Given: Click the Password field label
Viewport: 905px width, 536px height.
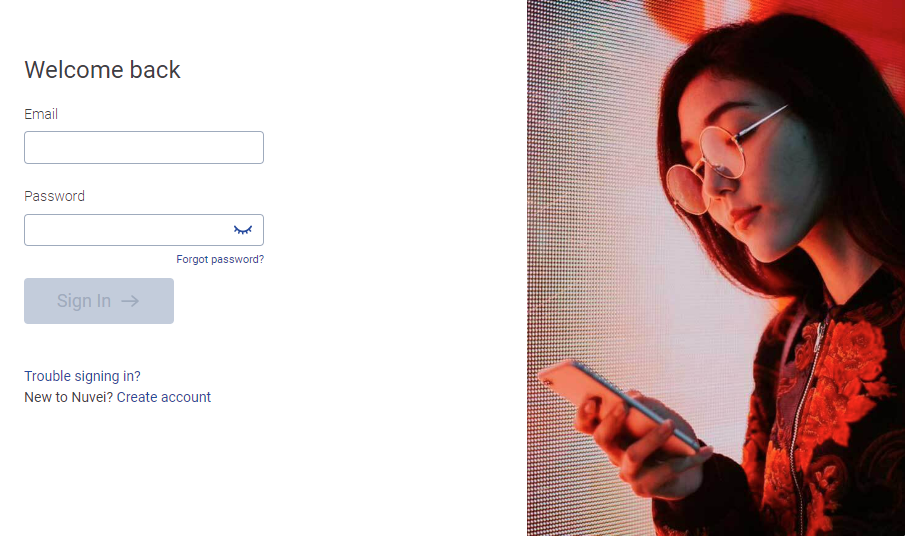Looking at the screenshot, I should pyautogui.click(x=54, y=196).
